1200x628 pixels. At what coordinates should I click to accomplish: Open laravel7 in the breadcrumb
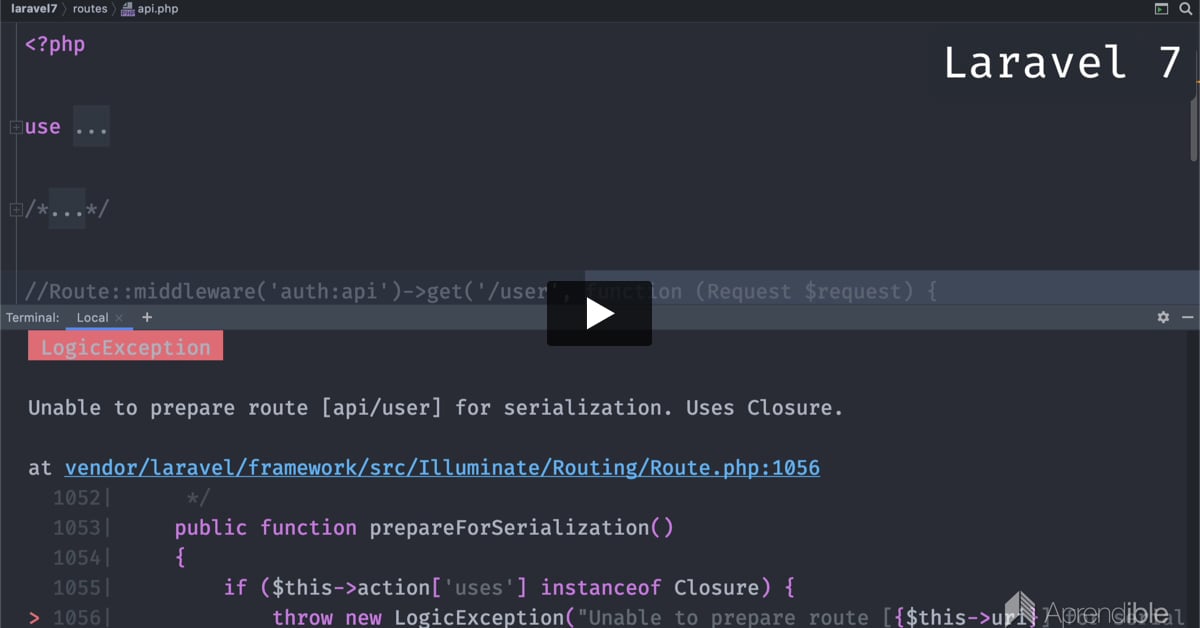tap(34, 8)
